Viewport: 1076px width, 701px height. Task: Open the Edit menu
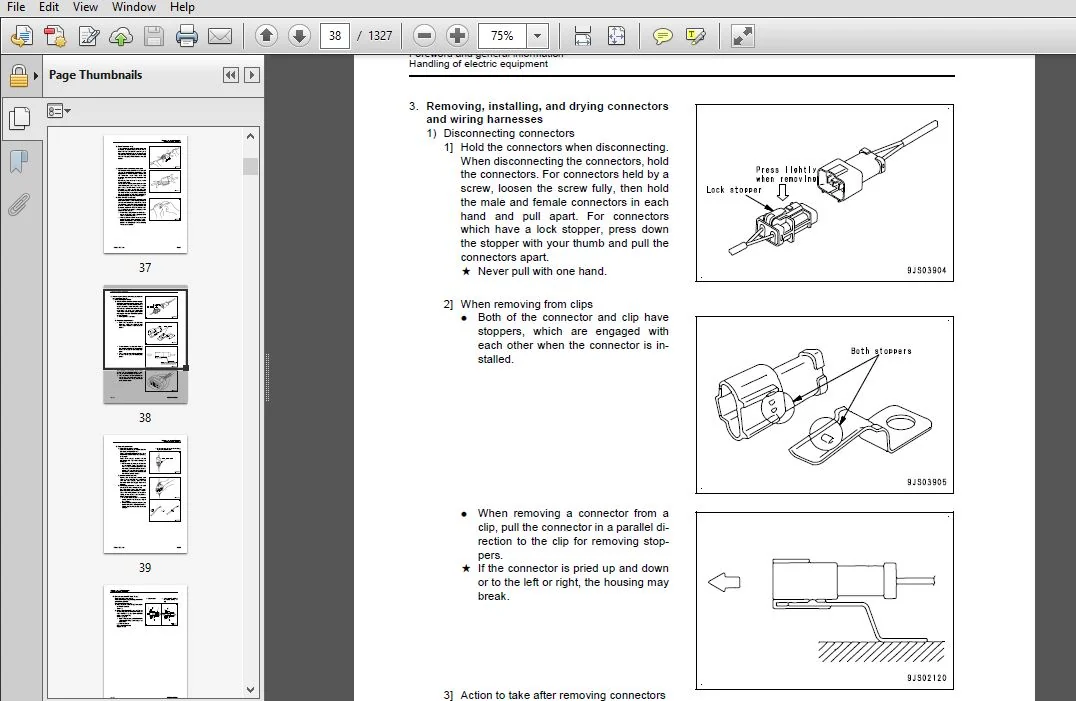pos(48,7)
